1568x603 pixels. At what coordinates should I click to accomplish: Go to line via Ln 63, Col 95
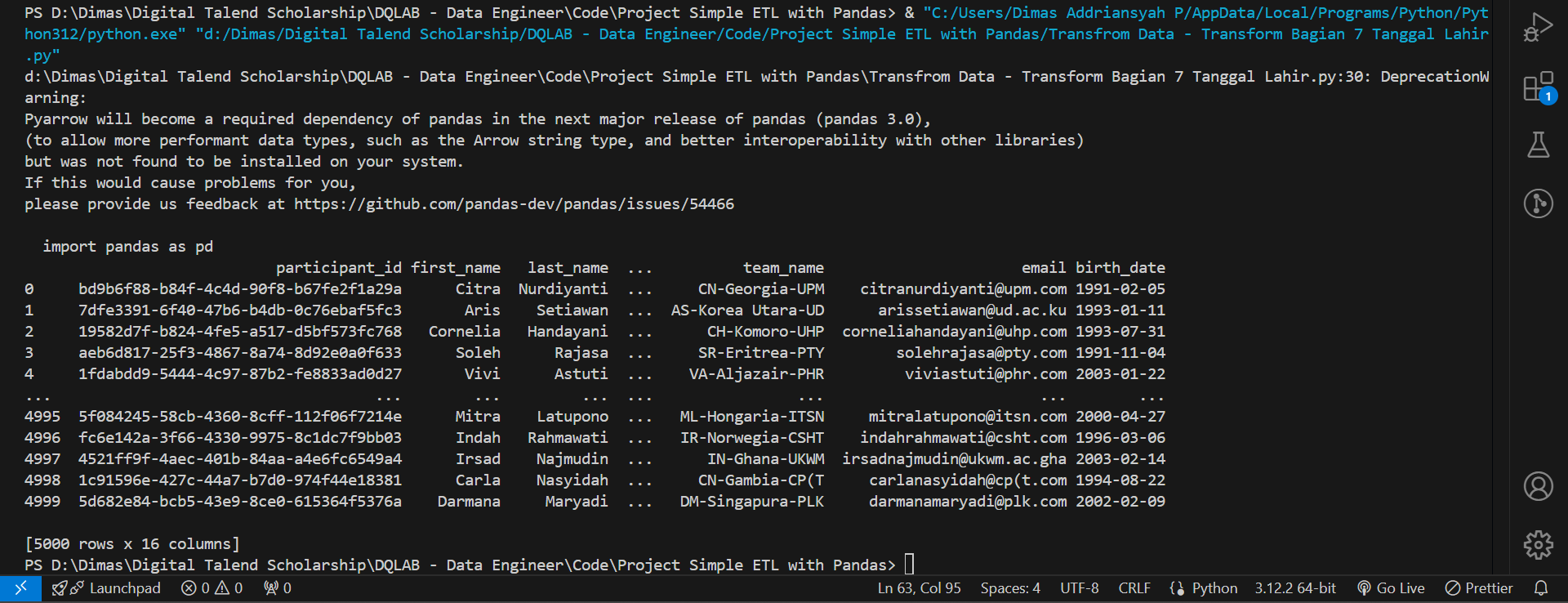tap(919, 588)
